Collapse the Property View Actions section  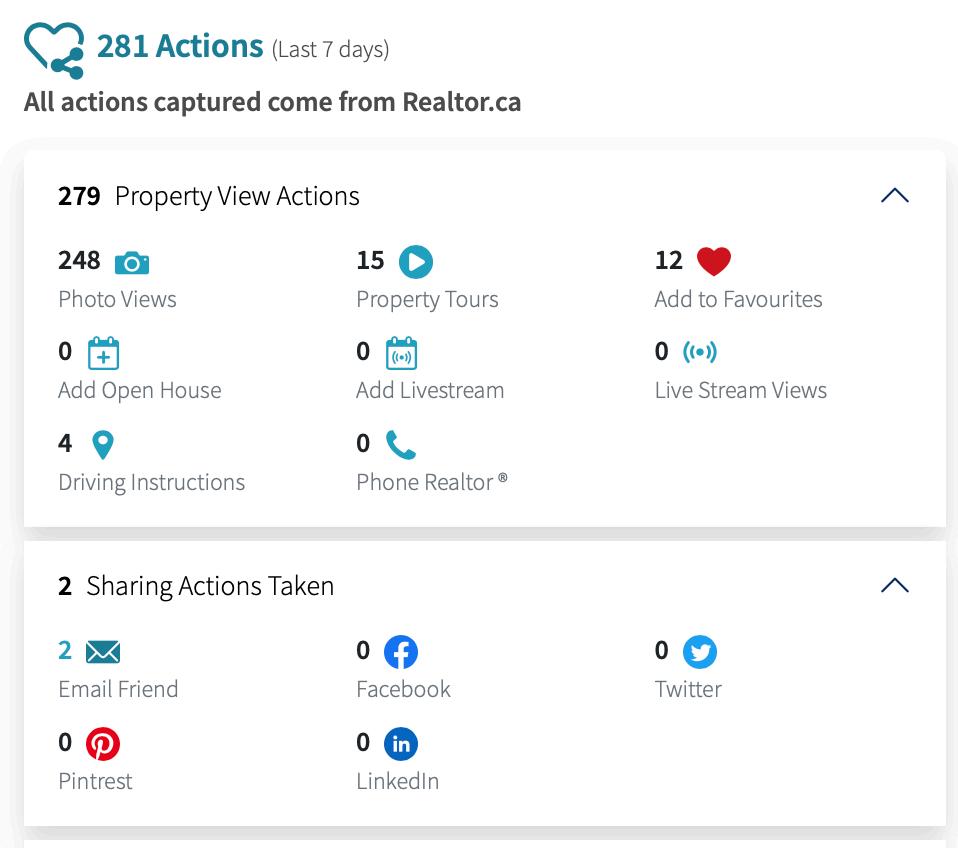(x=894, y=196)
